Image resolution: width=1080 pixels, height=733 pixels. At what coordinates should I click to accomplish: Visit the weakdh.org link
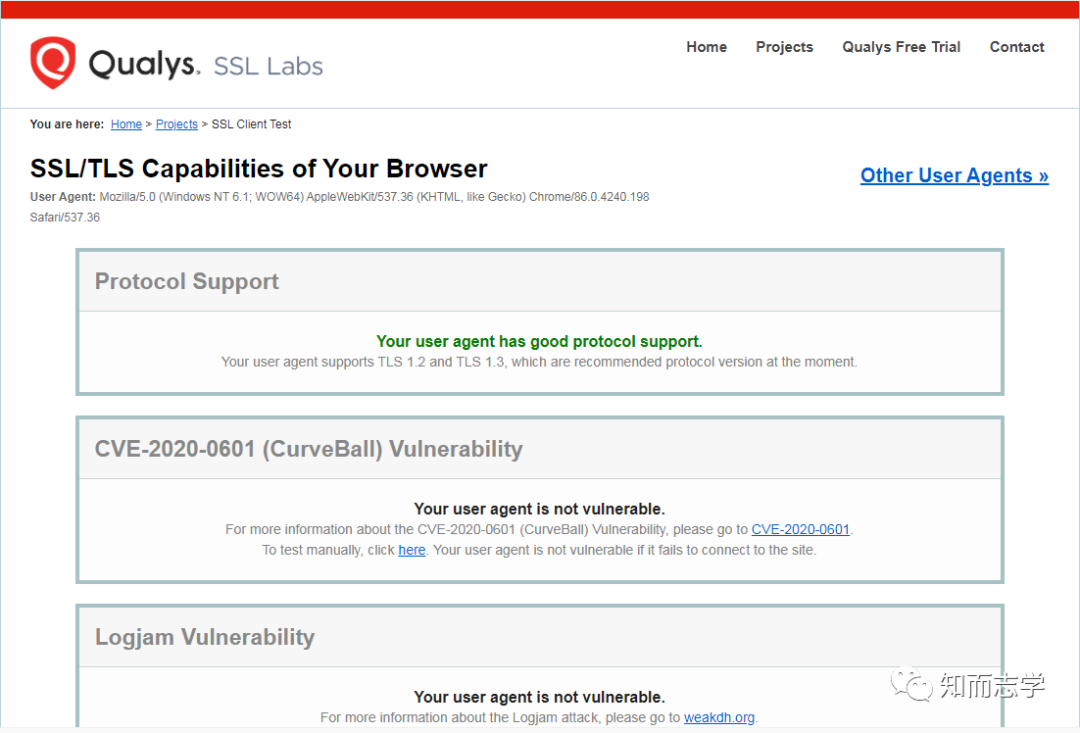pyautogui.click(x=719, y=717)
